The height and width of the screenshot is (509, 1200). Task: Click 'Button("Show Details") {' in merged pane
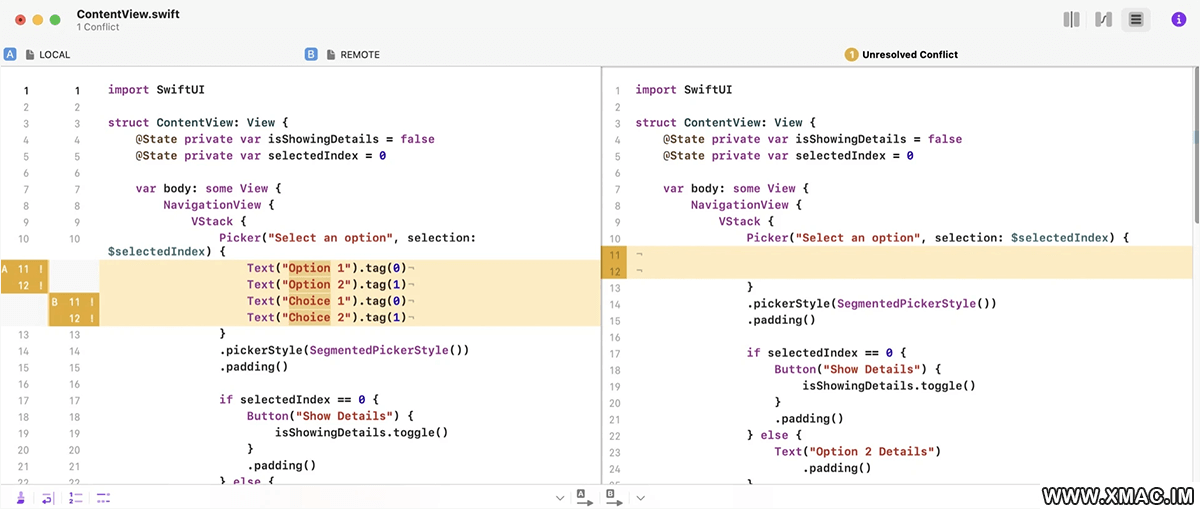click(x=858, y=369)
